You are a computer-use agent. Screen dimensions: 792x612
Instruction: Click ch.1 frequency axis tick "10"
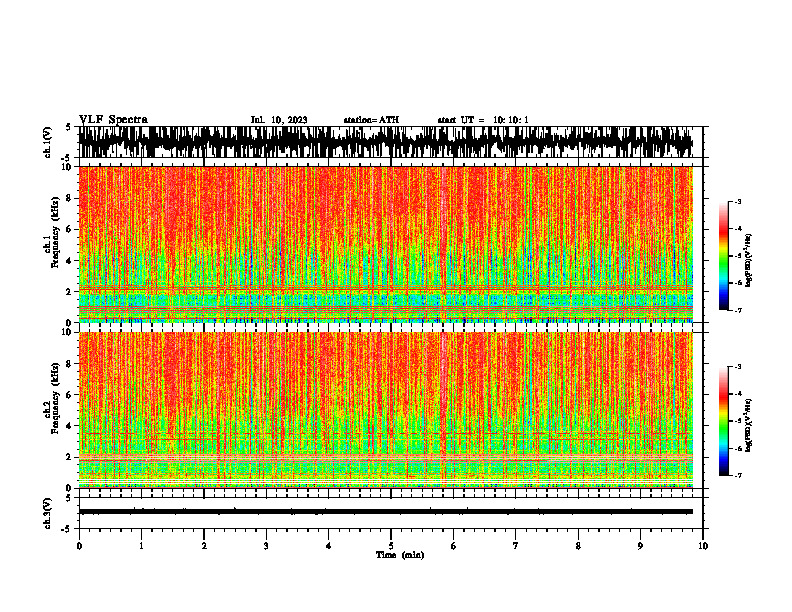[x=67, y=167]
